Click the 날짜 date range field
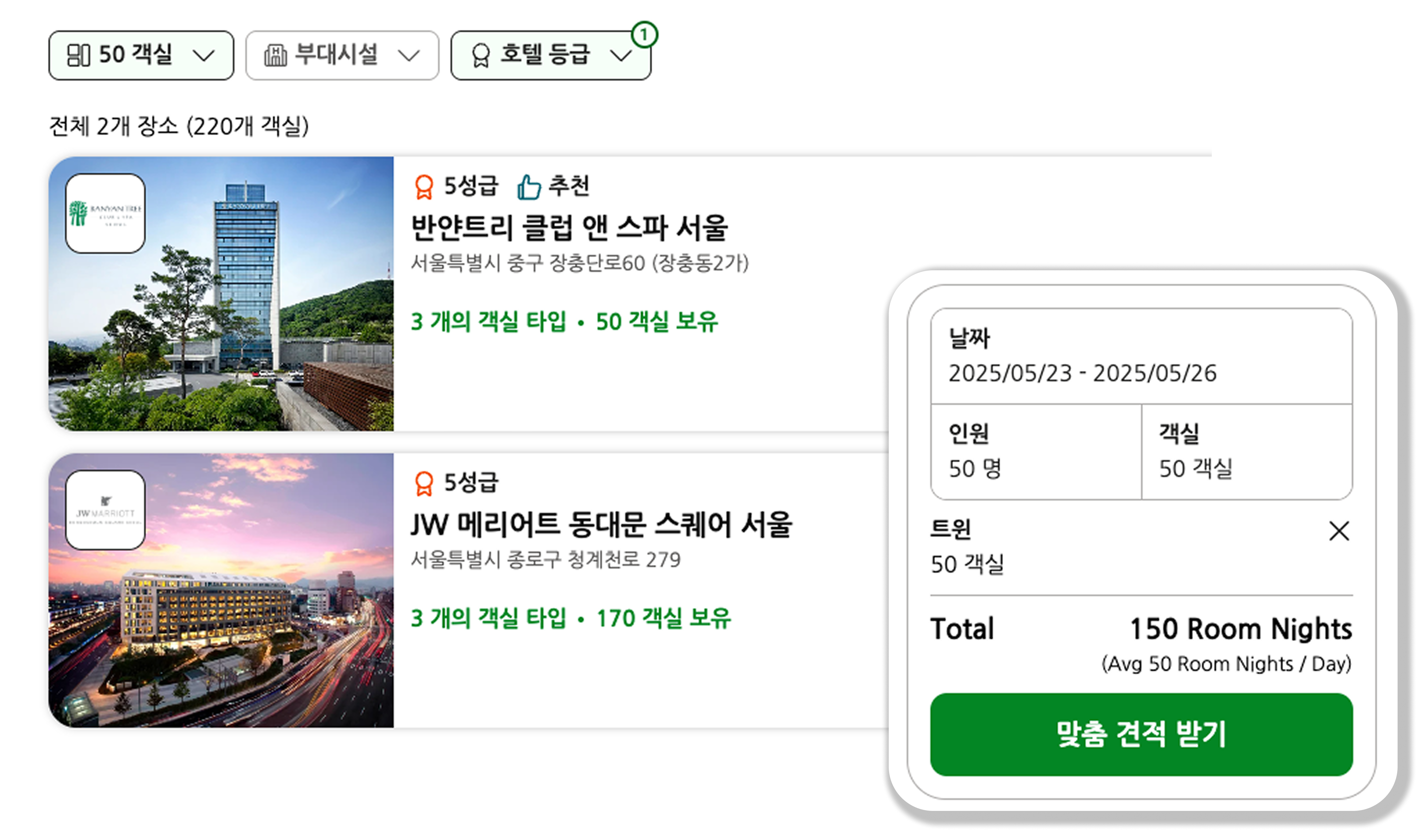 coord(1141,357)
